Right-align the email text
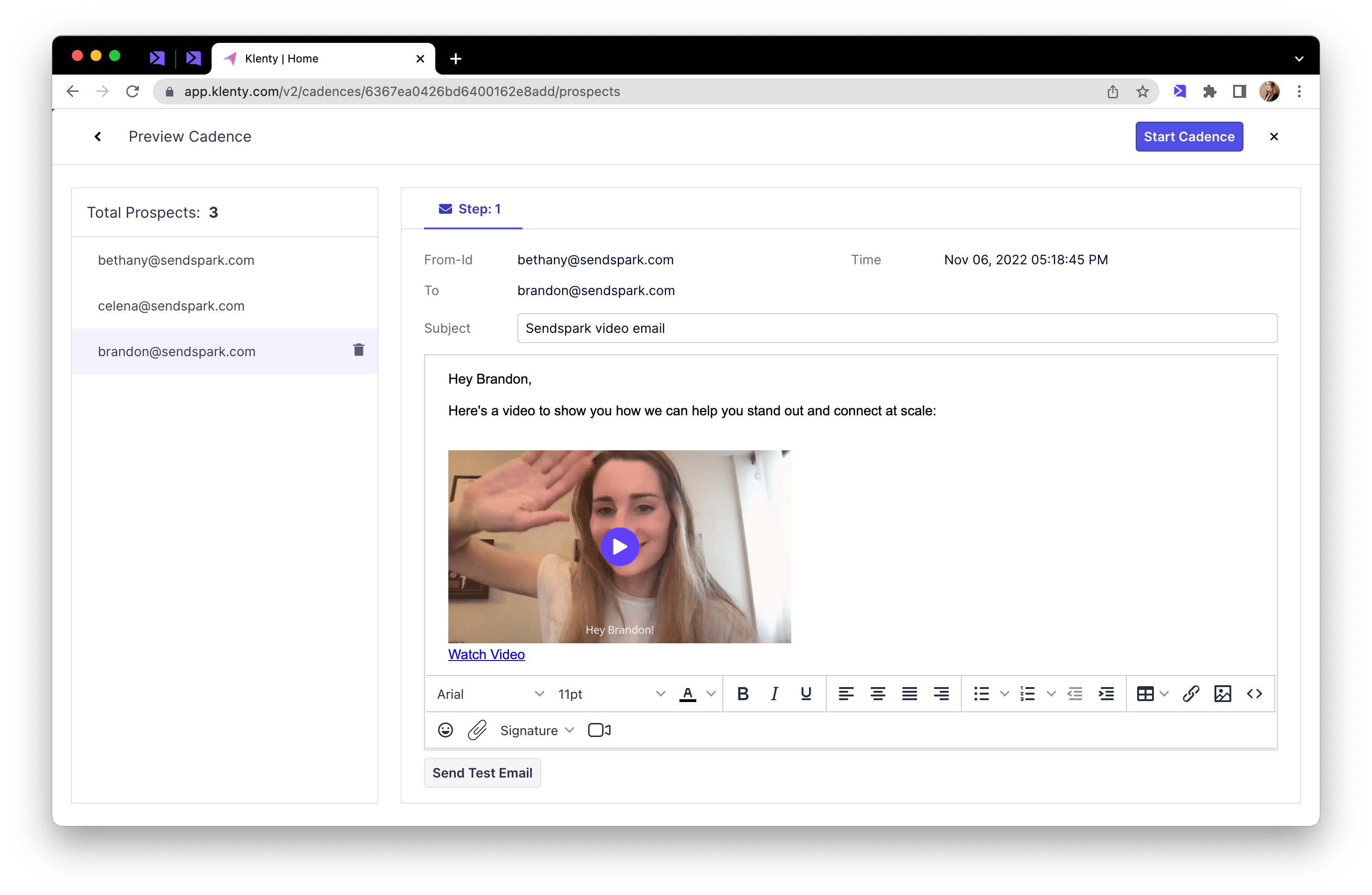The height and width of the screenshot is (895, 1372). tap(941, 694)
